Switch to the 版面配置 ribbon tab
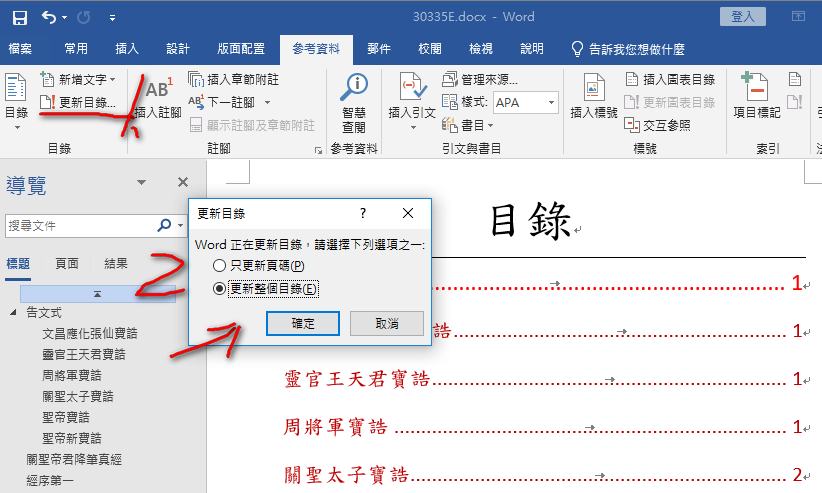Screen dimensions: 822x493 point(241,48)
